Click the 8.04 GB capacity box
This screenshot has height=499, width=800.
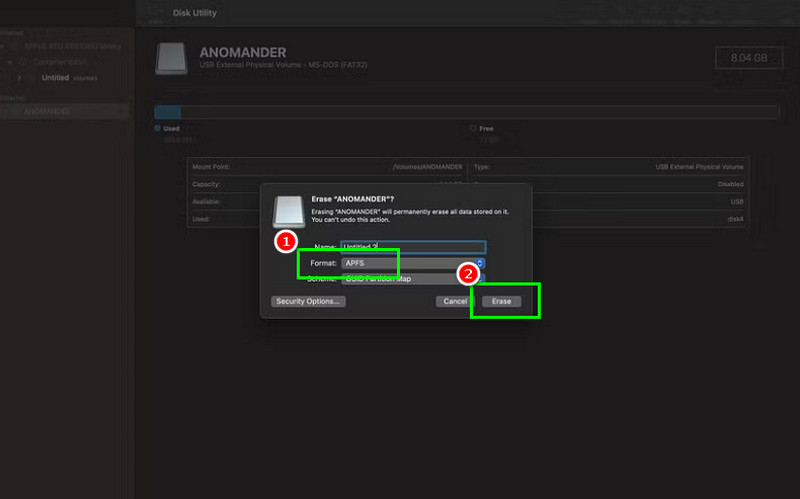749,58
